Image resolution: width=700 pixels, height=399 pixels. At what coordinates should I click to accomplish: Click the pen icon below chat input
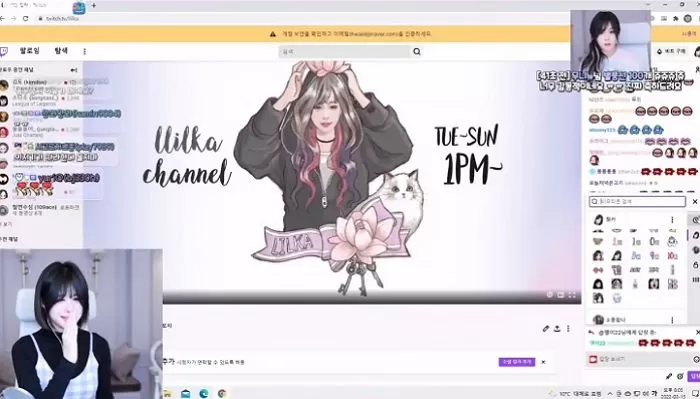click(x=669, y=376)
